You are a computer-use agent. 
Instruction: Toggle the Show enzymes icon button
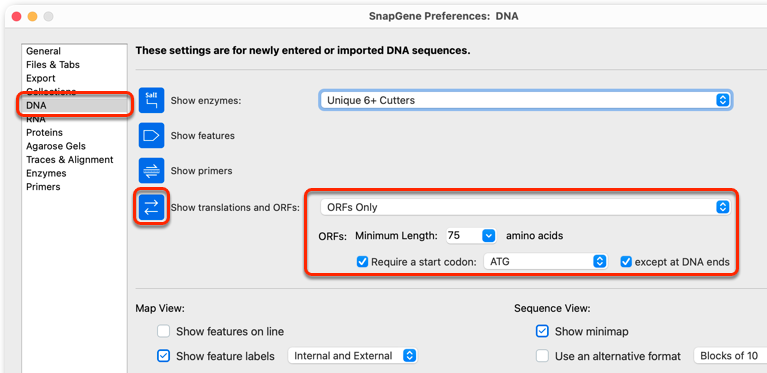coord(152,100)
